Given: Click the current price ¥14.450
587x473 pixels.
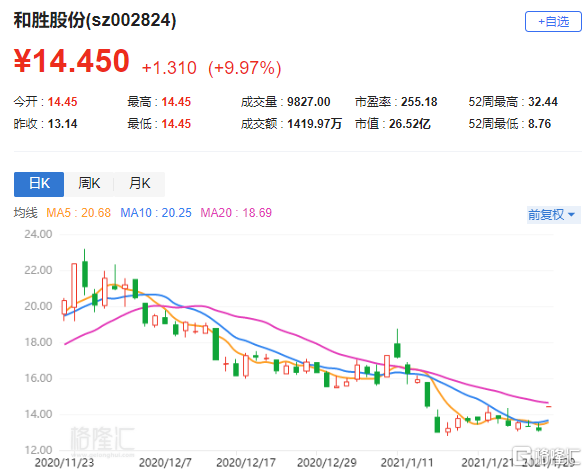Looking at the screenshot, I should [72, 61].
